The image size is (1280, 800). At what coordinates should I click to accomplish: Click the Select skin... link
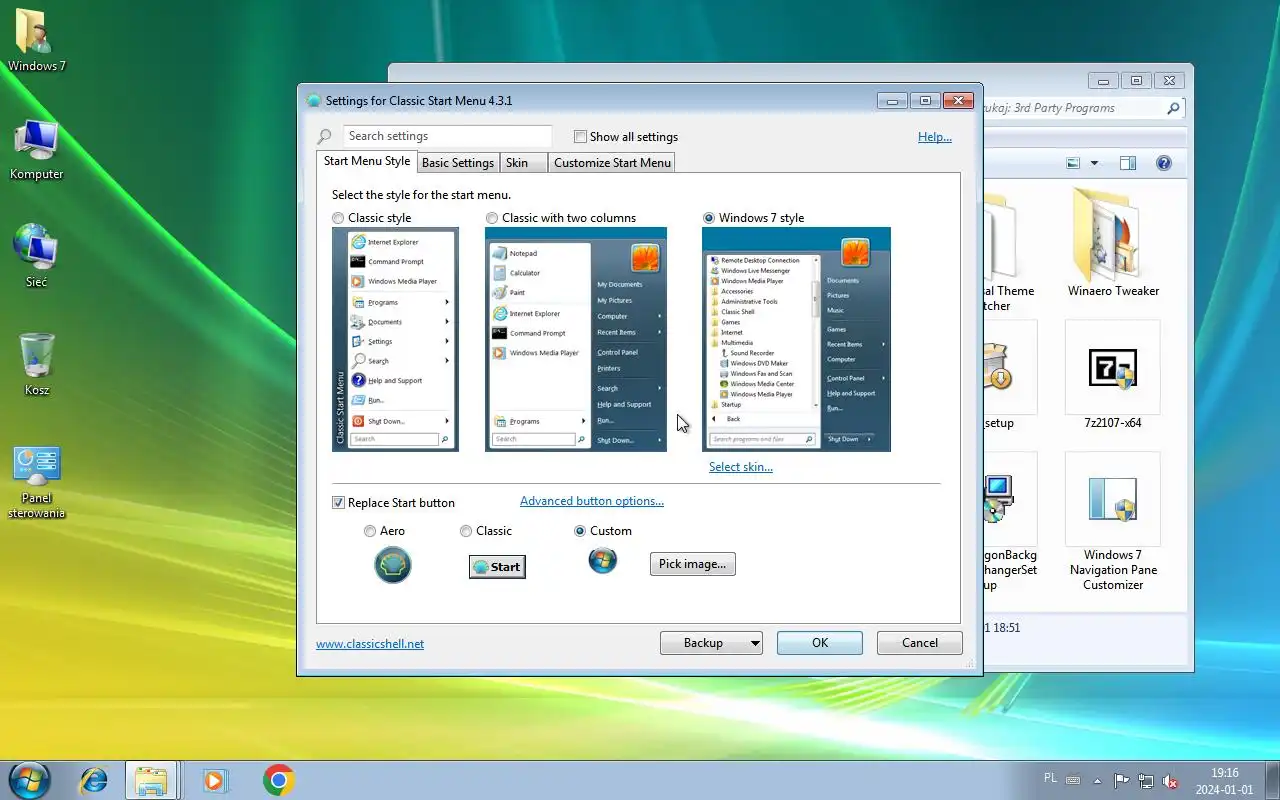click(x=741, y=467)
